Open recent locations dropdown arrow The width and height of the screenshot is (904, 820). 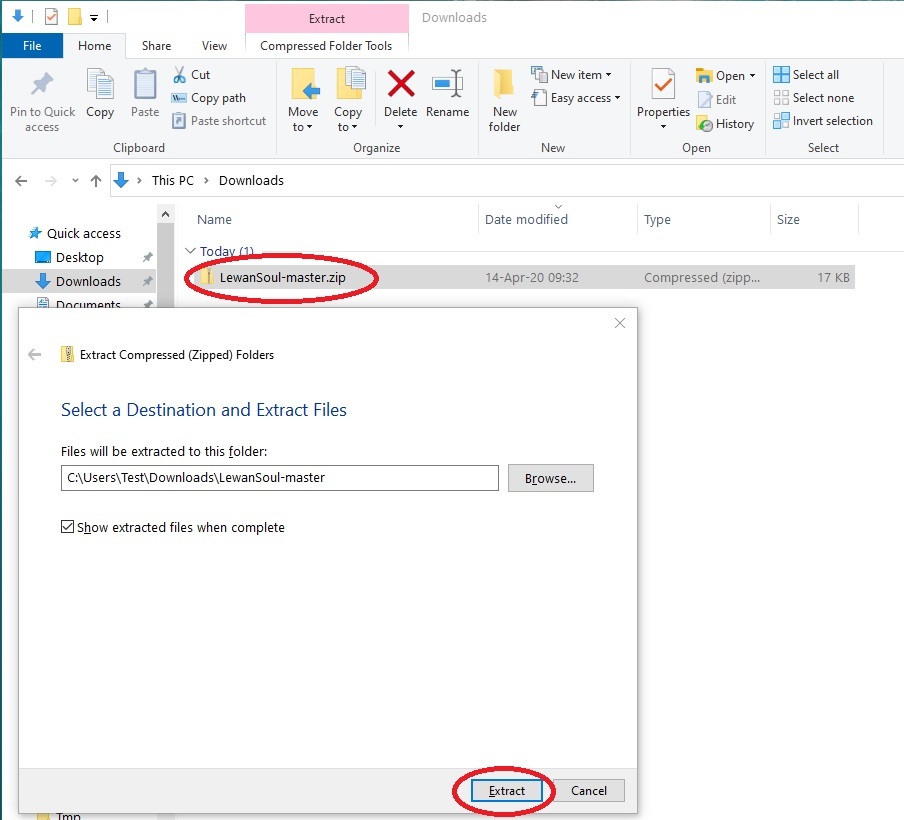(75, 181)
